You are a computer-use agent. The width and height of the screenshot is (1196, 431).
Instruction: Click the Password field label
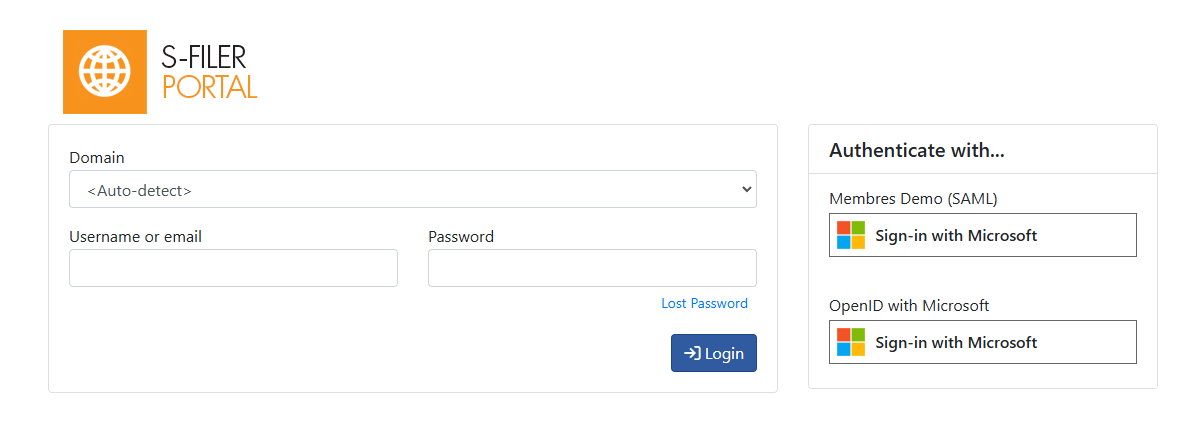coord(461,236)
